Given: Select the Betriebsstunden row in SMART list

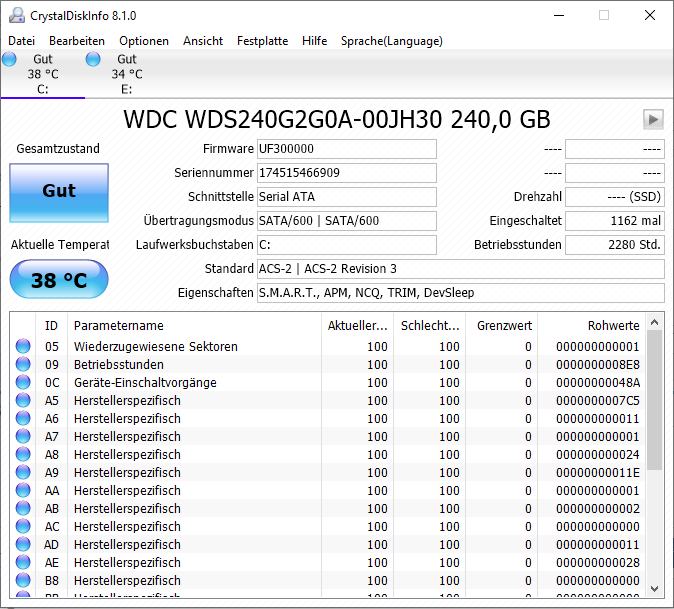Looking at the screenshot, I should point(328,364).
